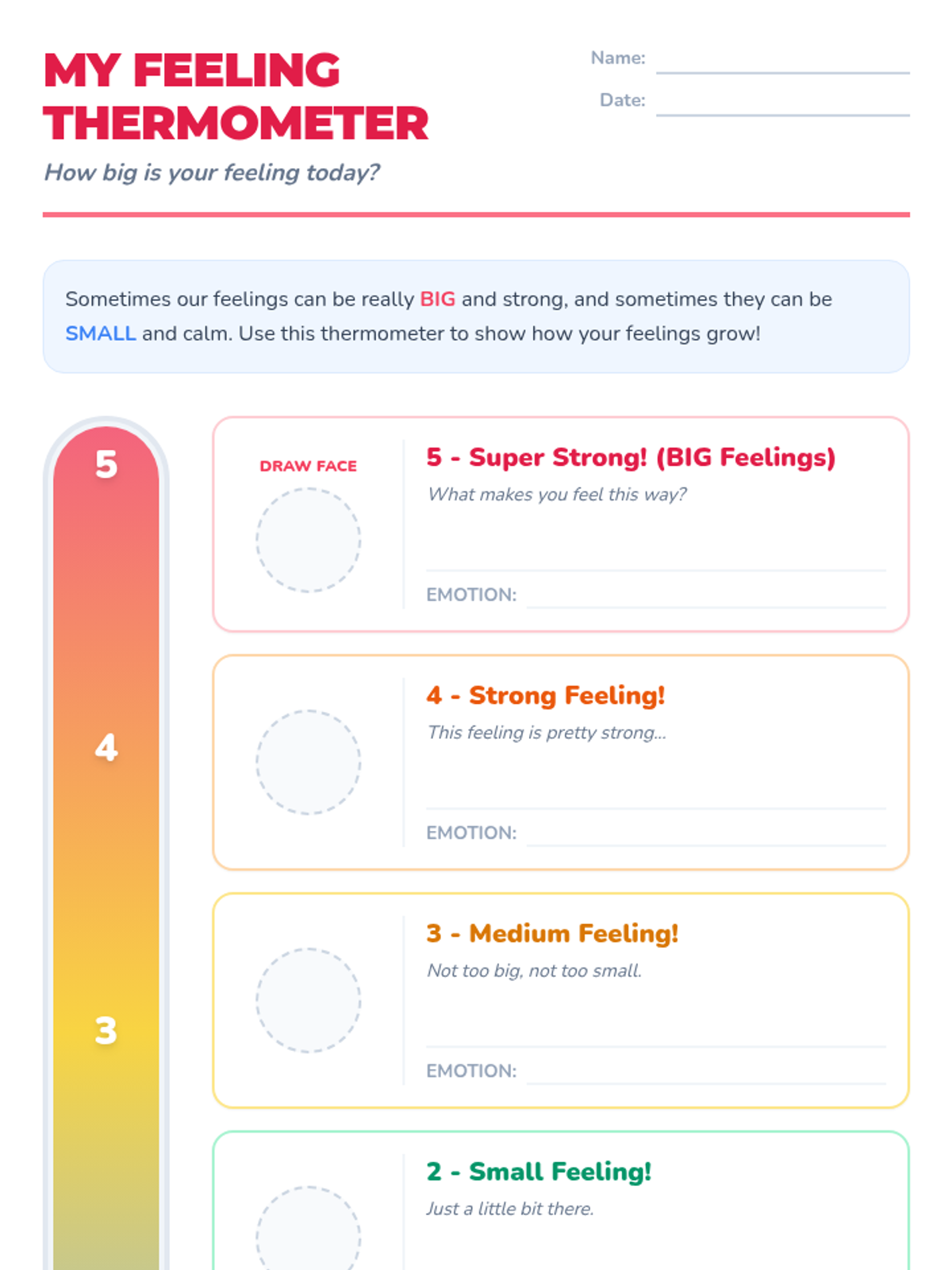Image resolution: width=952 pixels, height=1270 pixels.
Task: Click the draw-face circle for Medium Feeling
Action: [x=309, y=1000]
